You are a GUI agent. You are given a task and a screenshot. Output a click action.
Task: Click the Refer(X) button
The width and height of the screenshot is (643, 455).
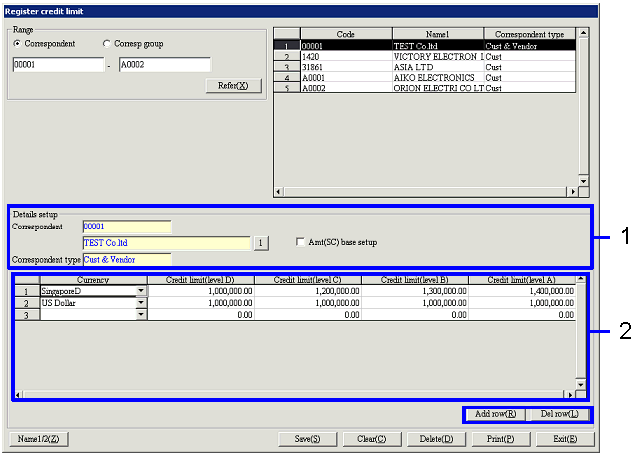(x=239, y=86)
